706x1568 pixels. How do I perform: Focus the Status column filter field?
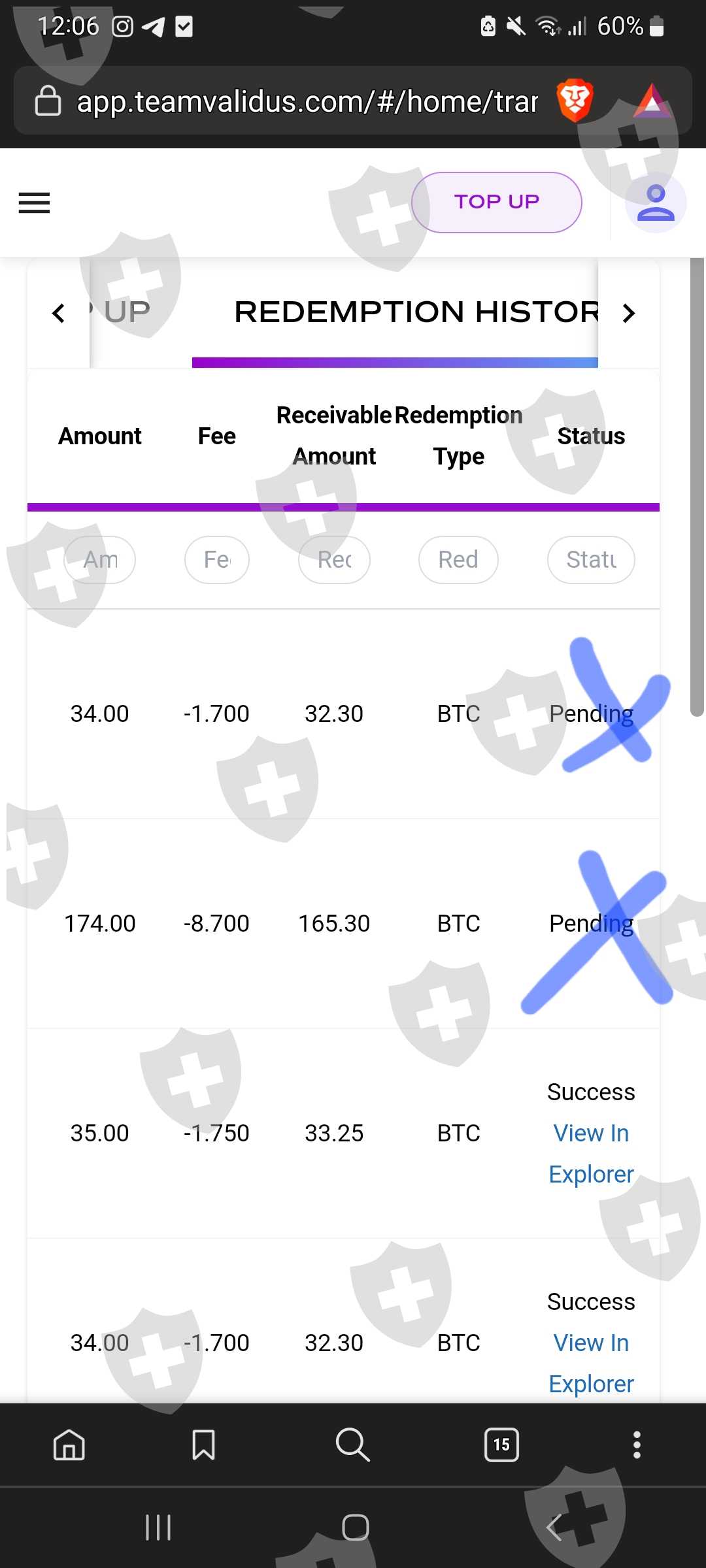pos(591,560)
